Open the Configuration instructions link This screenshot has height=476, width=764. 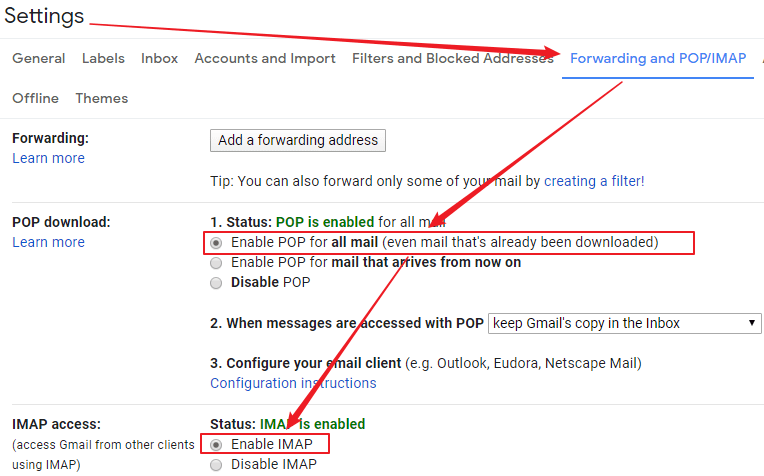click(x=293, y=384)
